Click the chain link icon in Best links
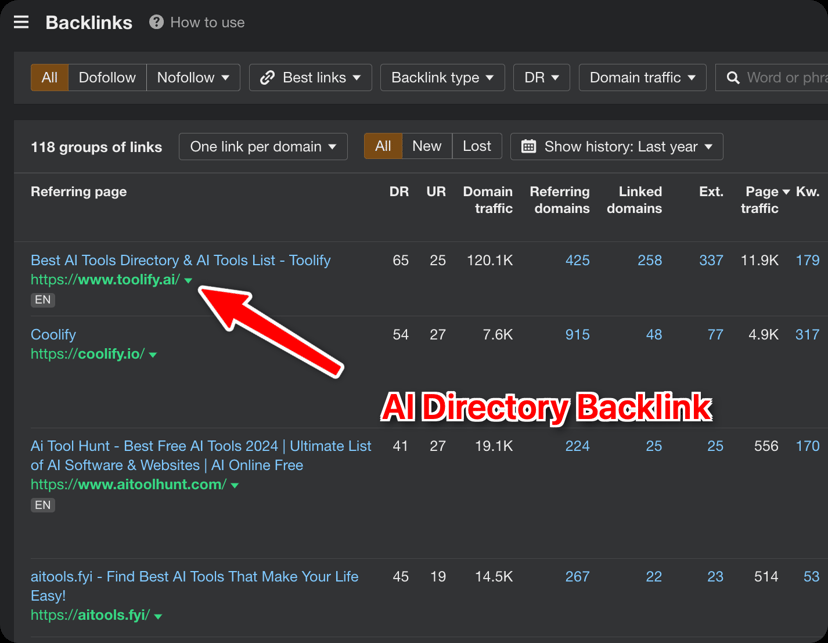The width and height of the screenshot is (828, 643). (267, 77)
